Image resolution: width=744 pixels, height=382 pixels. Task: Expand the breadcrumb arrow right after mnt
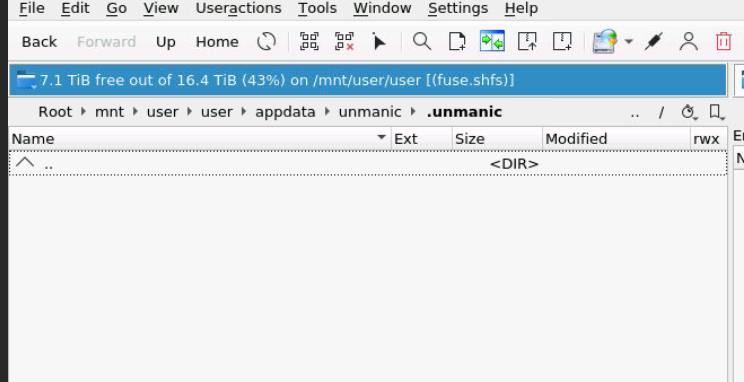click(135, 112)
